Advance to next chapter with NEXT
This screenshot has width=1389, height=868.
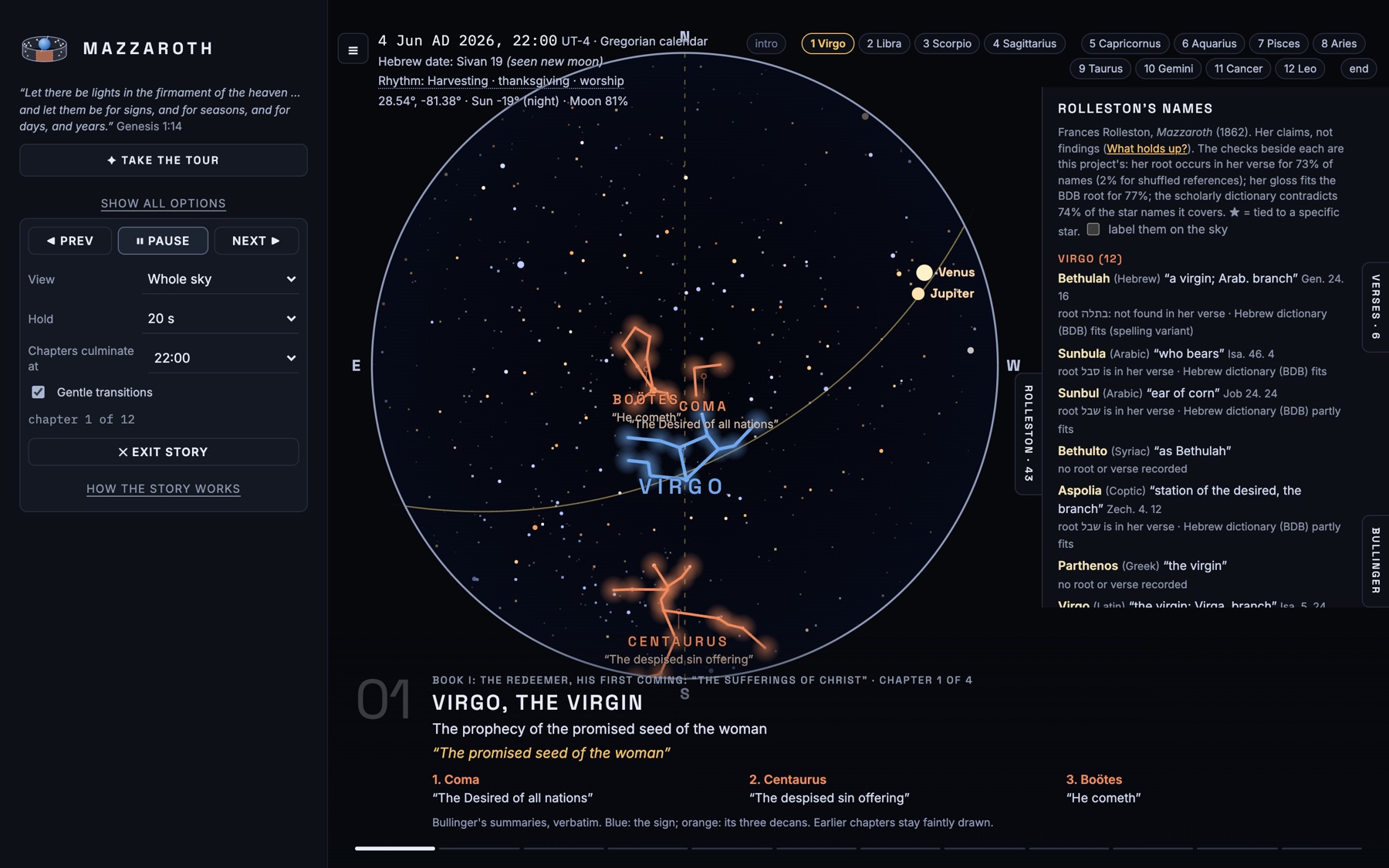click(256, 241)
